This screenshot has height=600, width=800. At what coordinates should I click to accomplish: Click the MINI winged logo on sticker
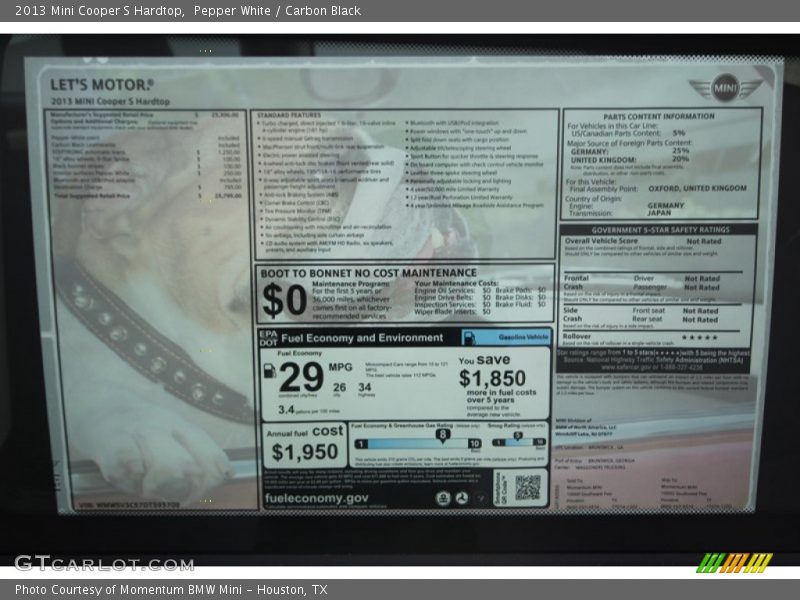click(724, 89)
